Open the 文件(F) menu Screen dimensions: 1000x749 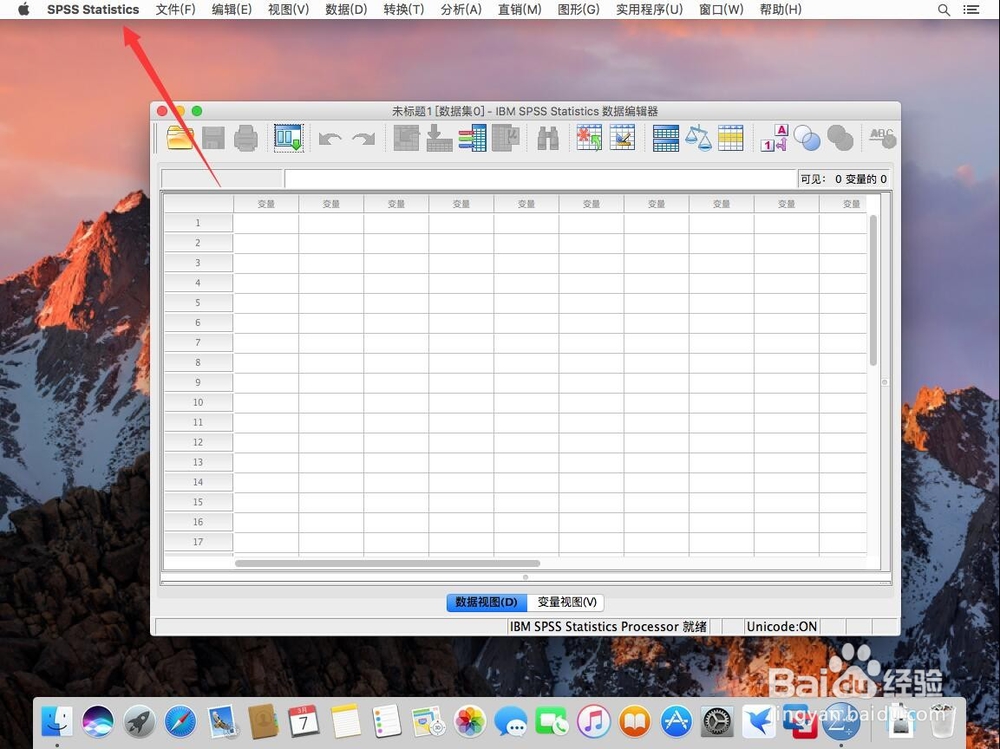(175, 10)
